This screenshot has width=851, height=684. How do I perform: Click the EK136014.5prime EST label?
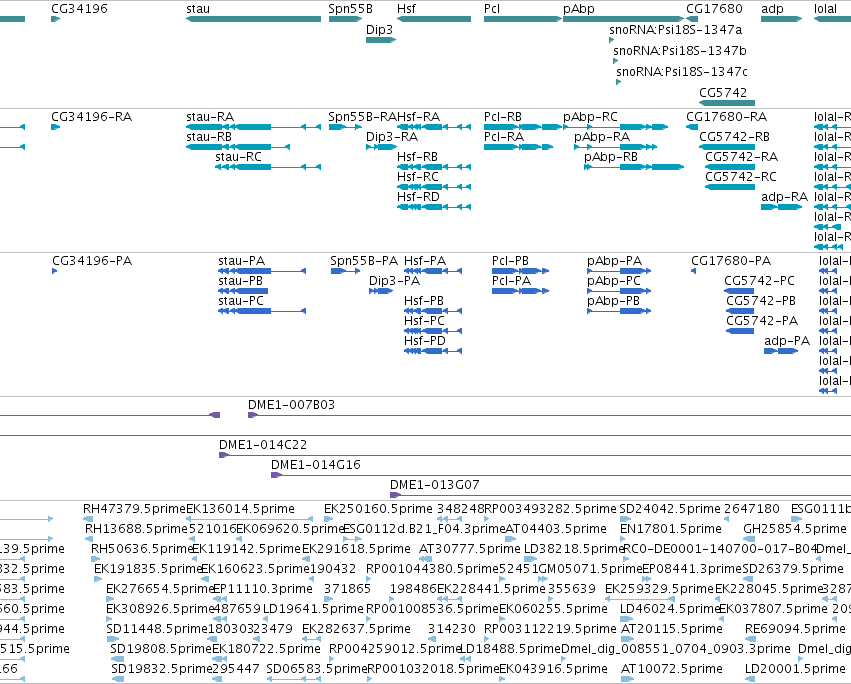coord(240,509)
